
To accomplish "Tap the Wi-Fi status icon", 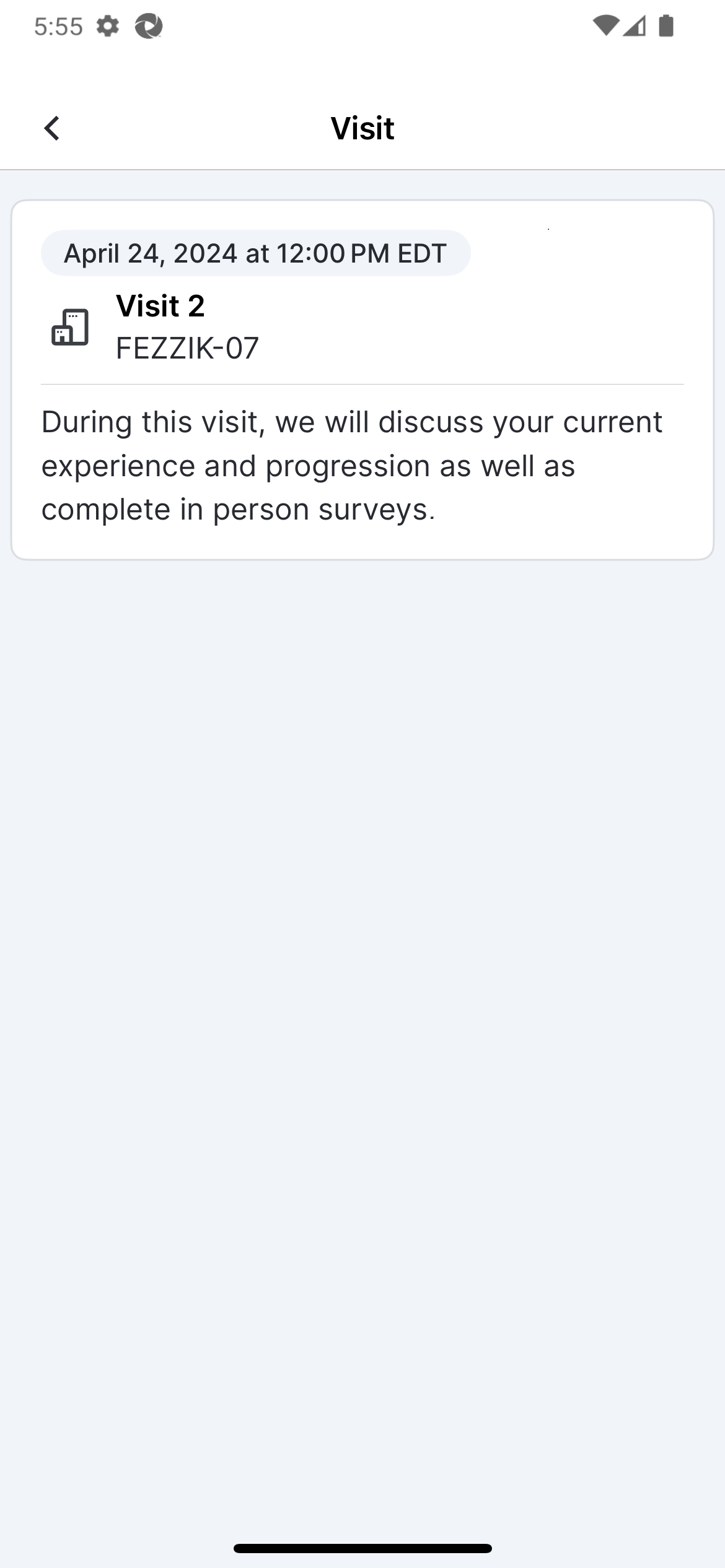I will point(604,26).
